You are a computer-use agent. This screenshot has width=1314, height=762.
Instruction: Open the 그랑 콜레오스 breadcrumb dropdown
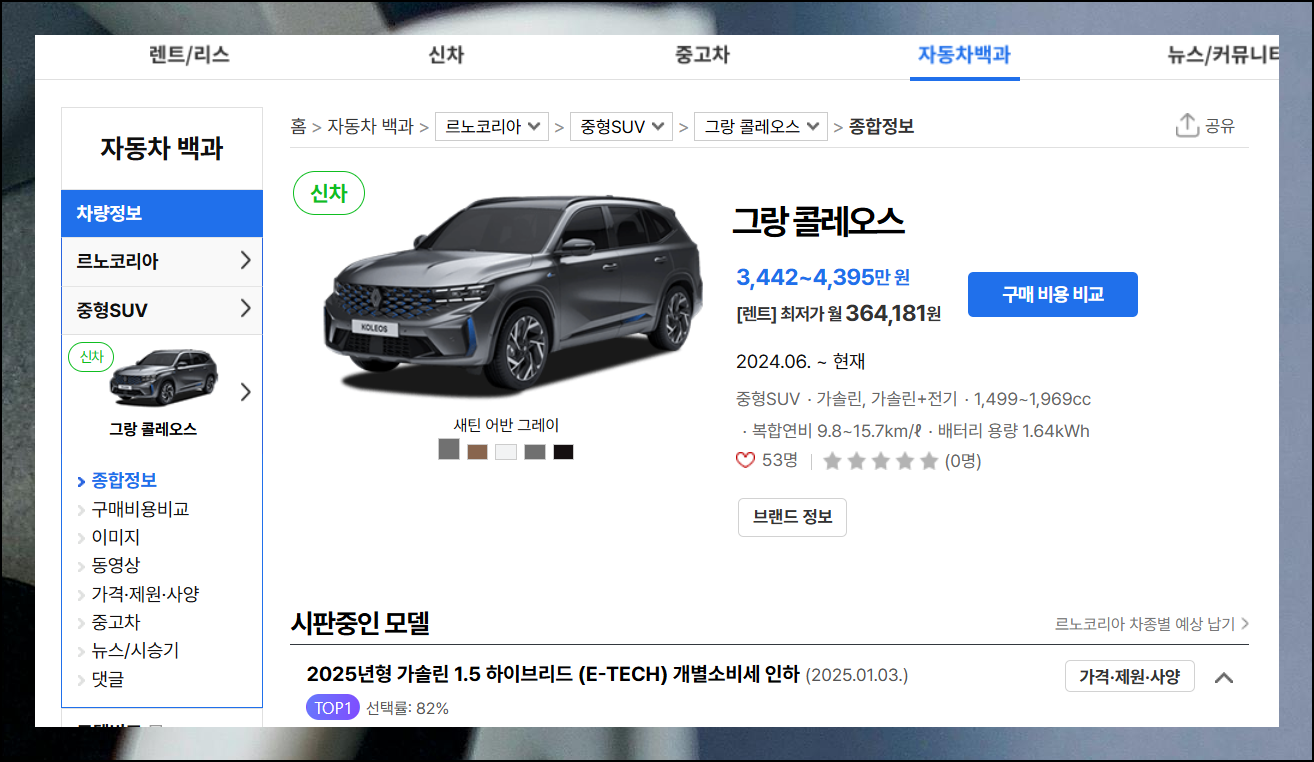[x=761, y=127]
